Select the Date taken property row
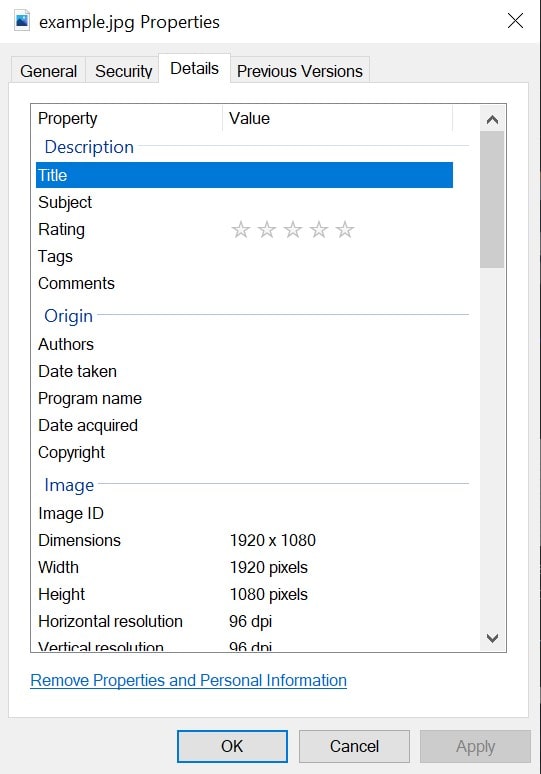Image resolution: width=541 pixels, height=774 pixels. point(244,371)
